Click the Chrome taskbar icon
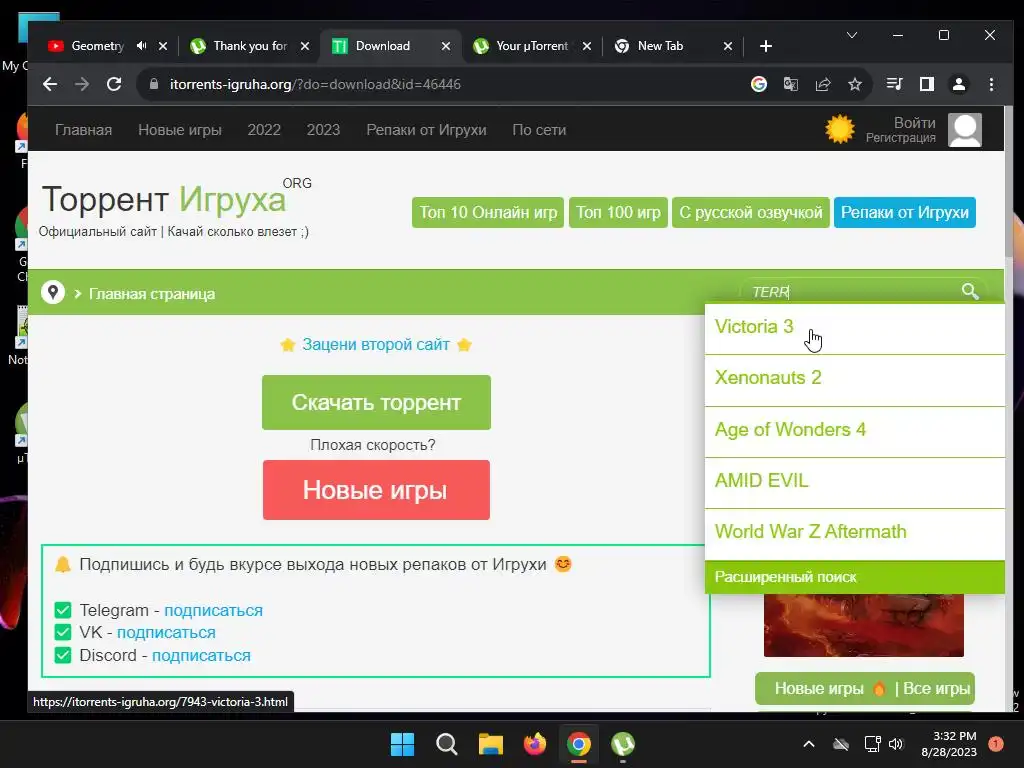Viewport: 1024px width, 768px height. pos(579,744)
